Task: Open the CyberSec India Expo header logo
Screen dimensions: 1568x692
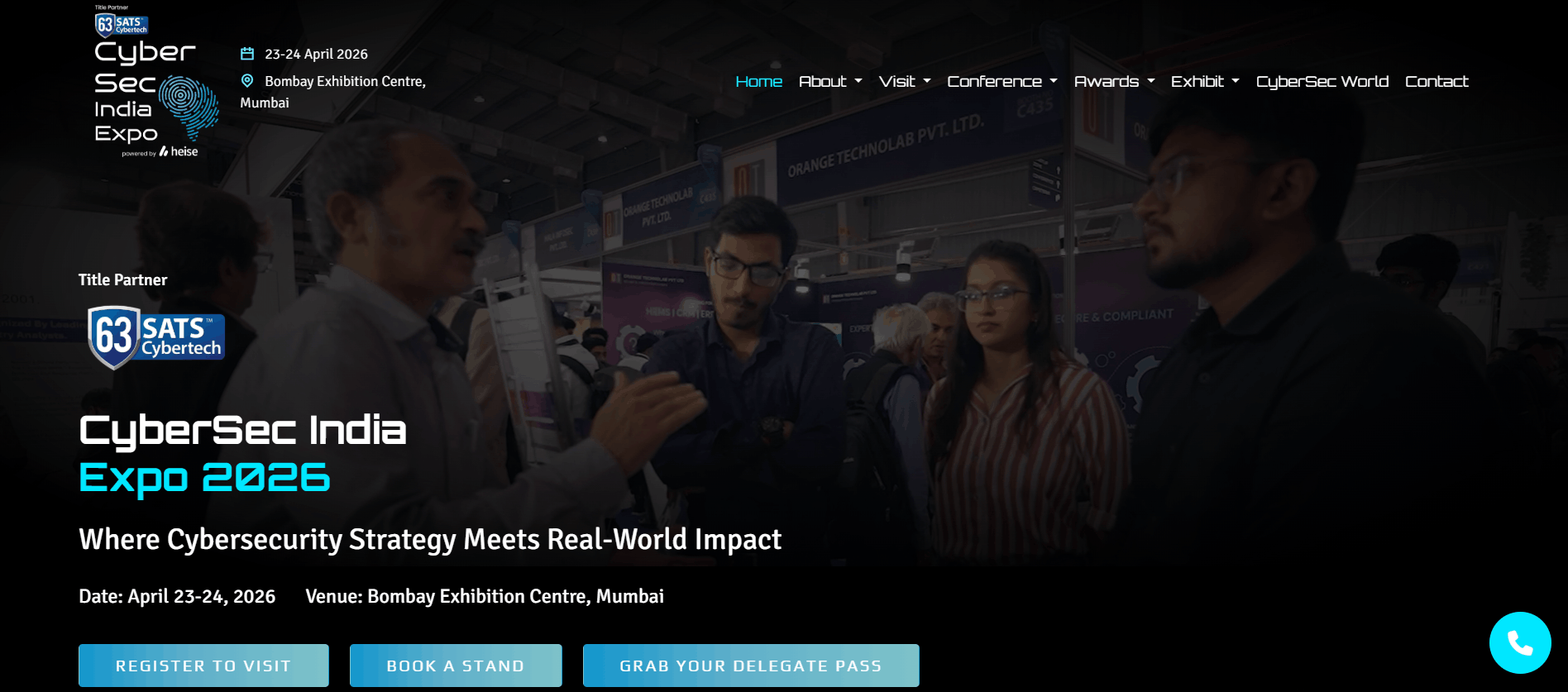Action: [x=156, y=81]
